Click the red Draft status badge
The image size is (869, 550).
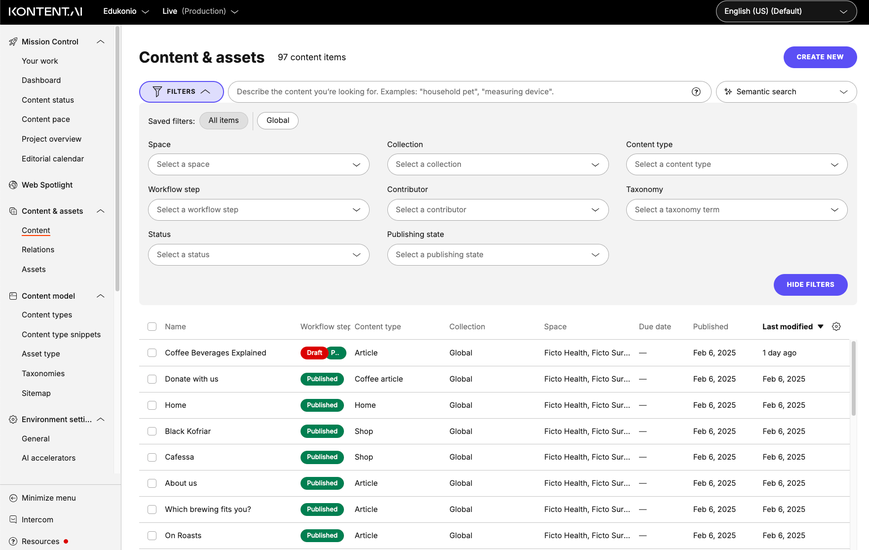pos(314,353)
